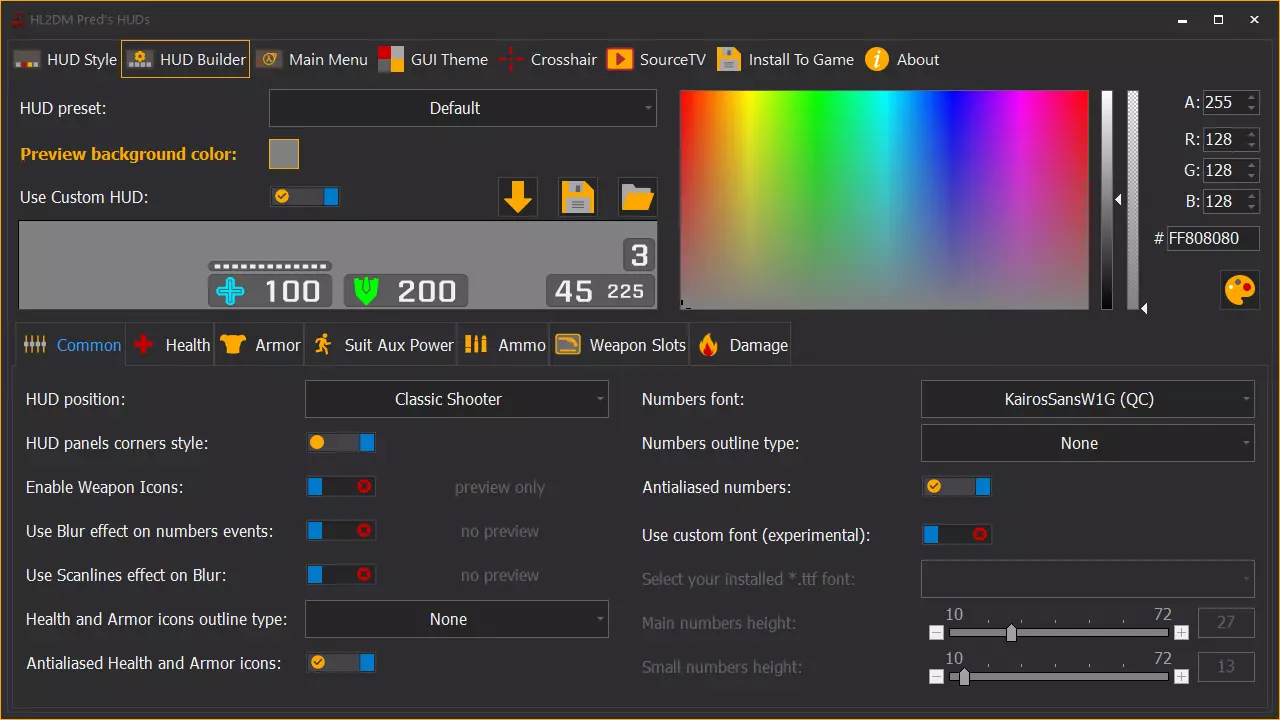Switch to the Suit Aux Power tab
1280x720 pixels.
coord(383,345)
